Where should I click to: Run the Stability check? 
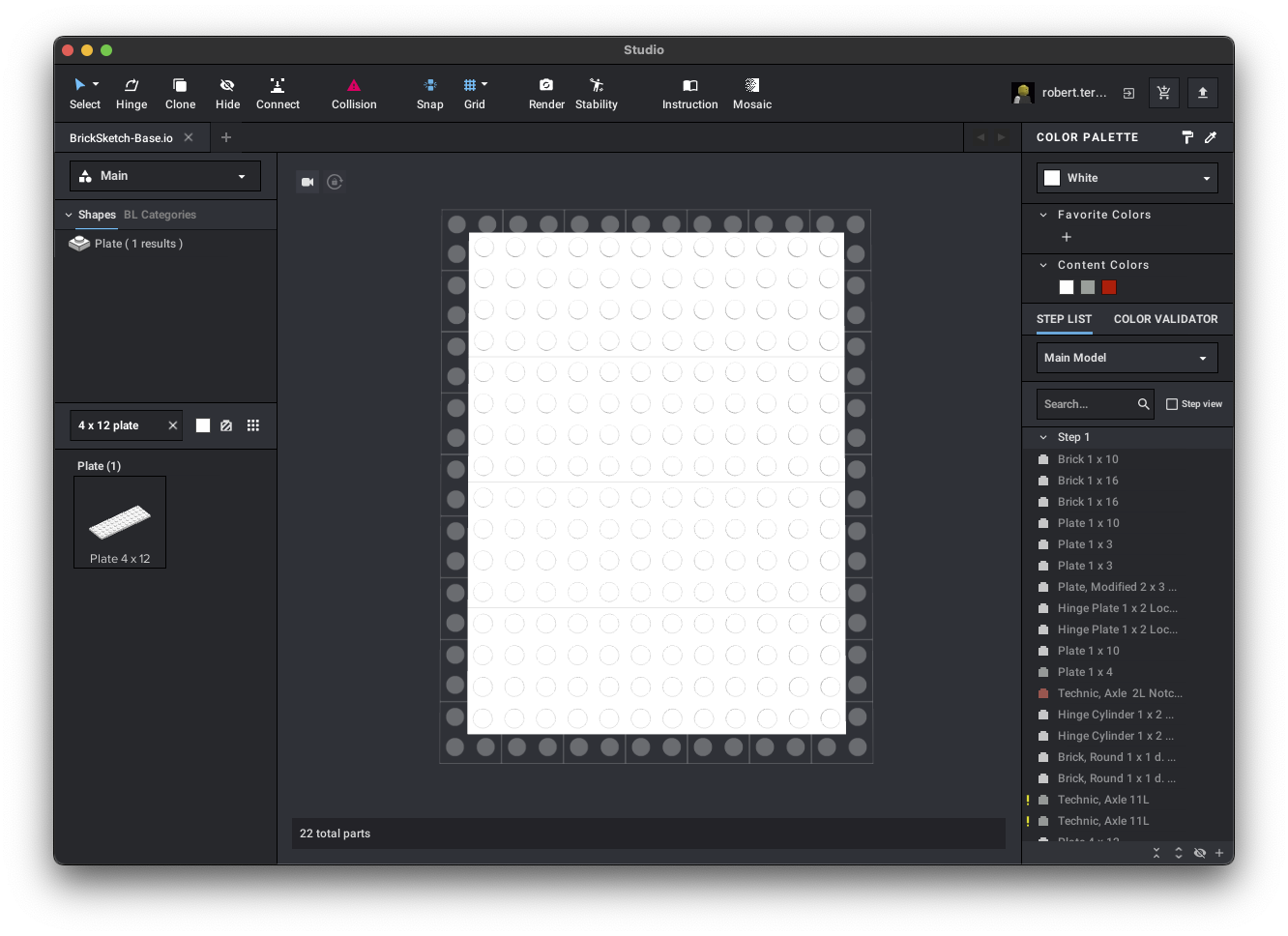point(597,94)
